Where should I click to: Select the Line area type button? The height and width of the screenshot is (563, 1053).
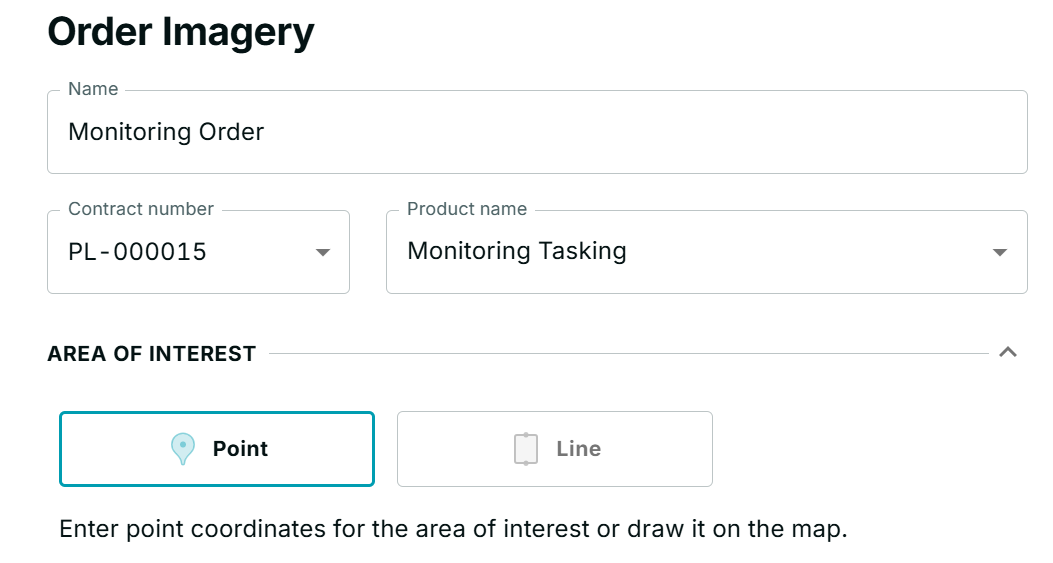click(555, 449)
